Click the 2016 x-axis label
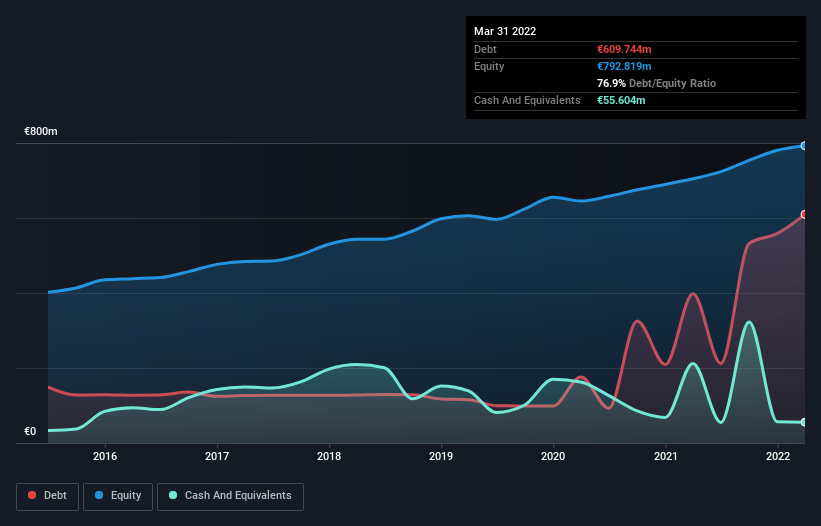 pos(105,456)
